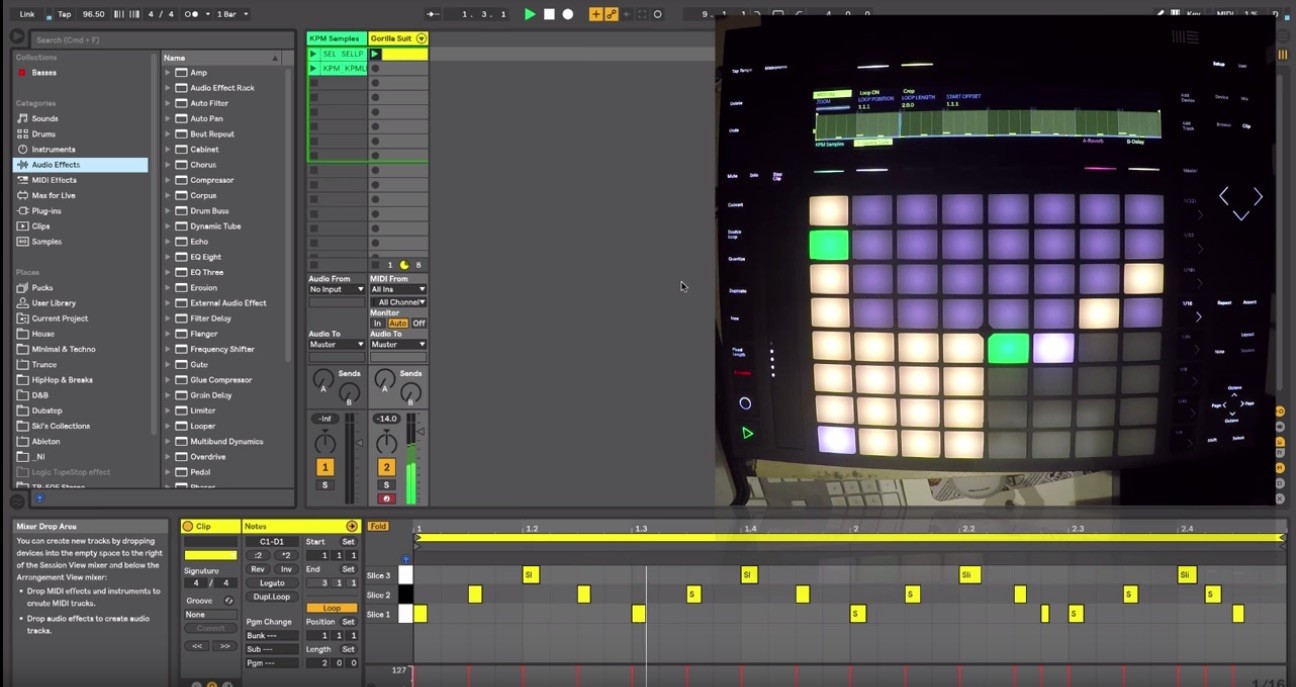Toggle the Fold button in note editor

pos(378,526)
